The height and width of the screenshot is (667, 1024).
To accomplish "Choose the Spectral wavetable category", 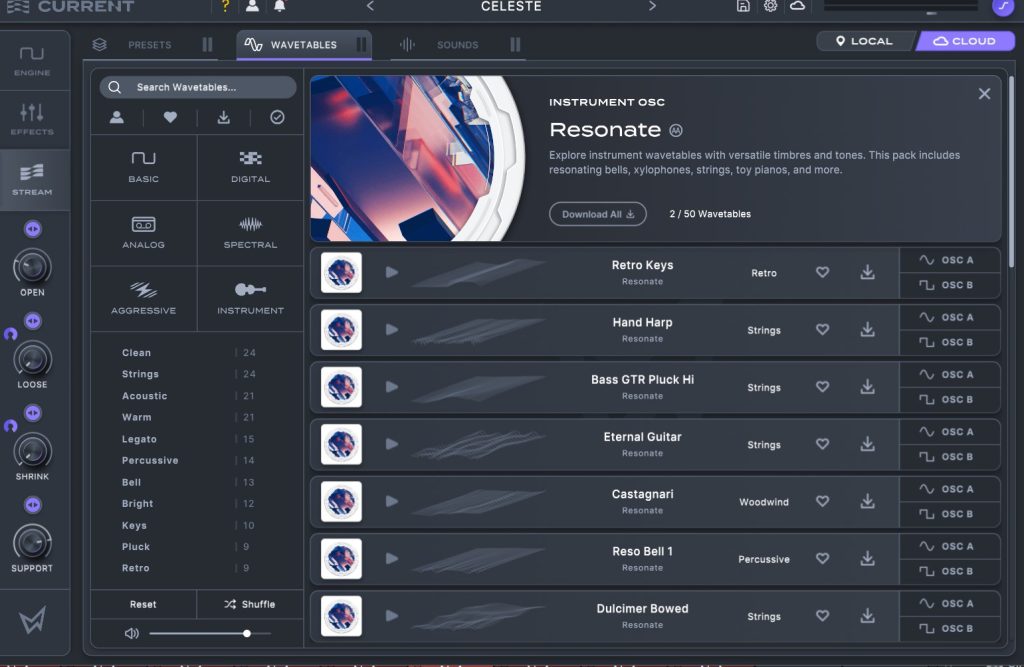I will (250, 232).
